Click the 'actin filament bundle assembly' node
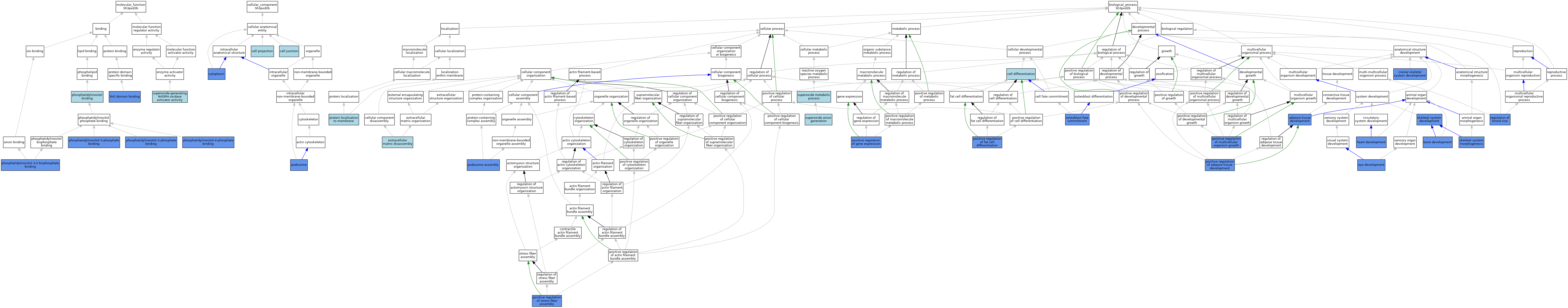 coord(580,210)
